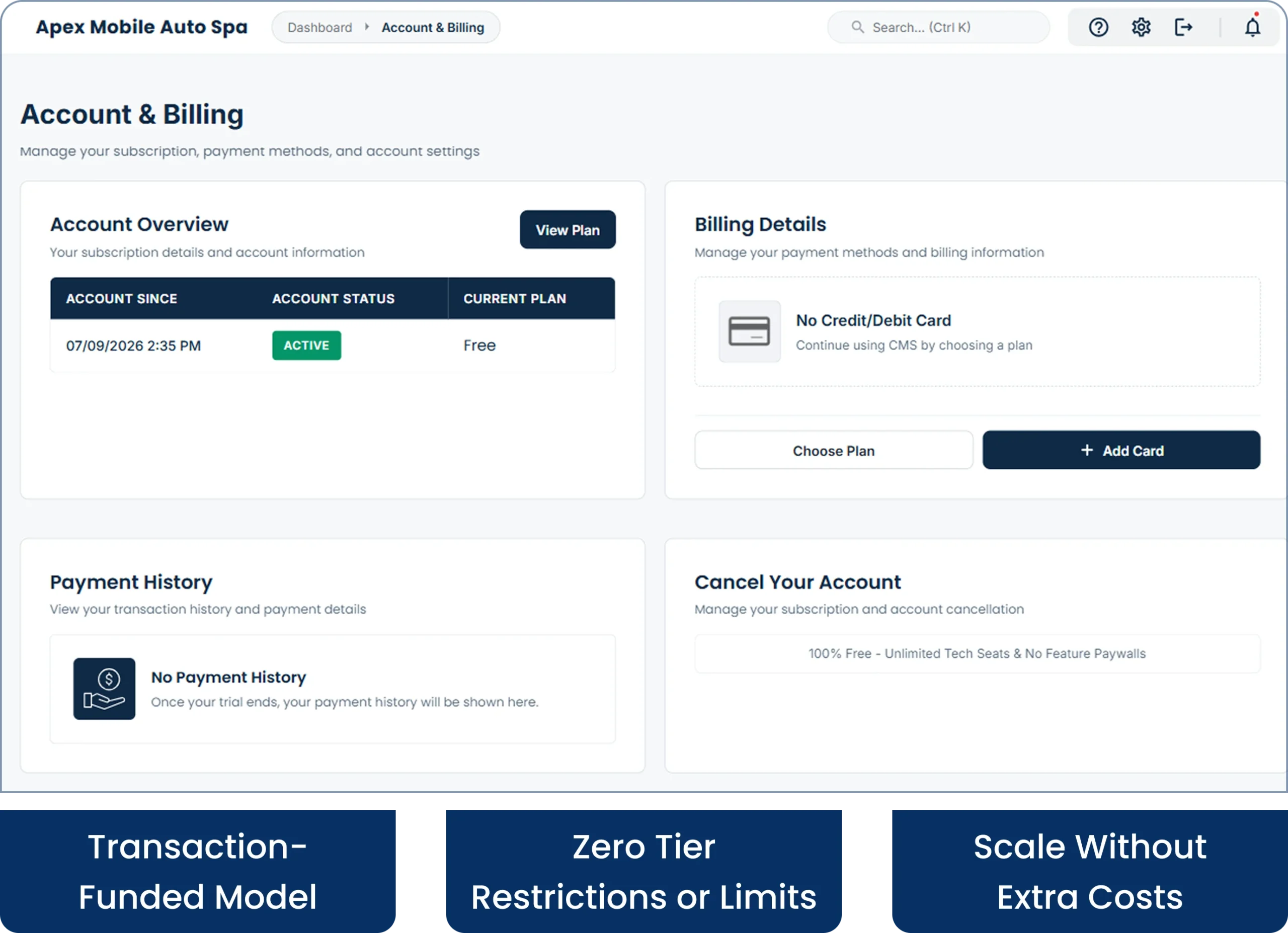Click the date 07/09/2026 2:35 PM
The image size is (1288, 933).
(133, 345)
